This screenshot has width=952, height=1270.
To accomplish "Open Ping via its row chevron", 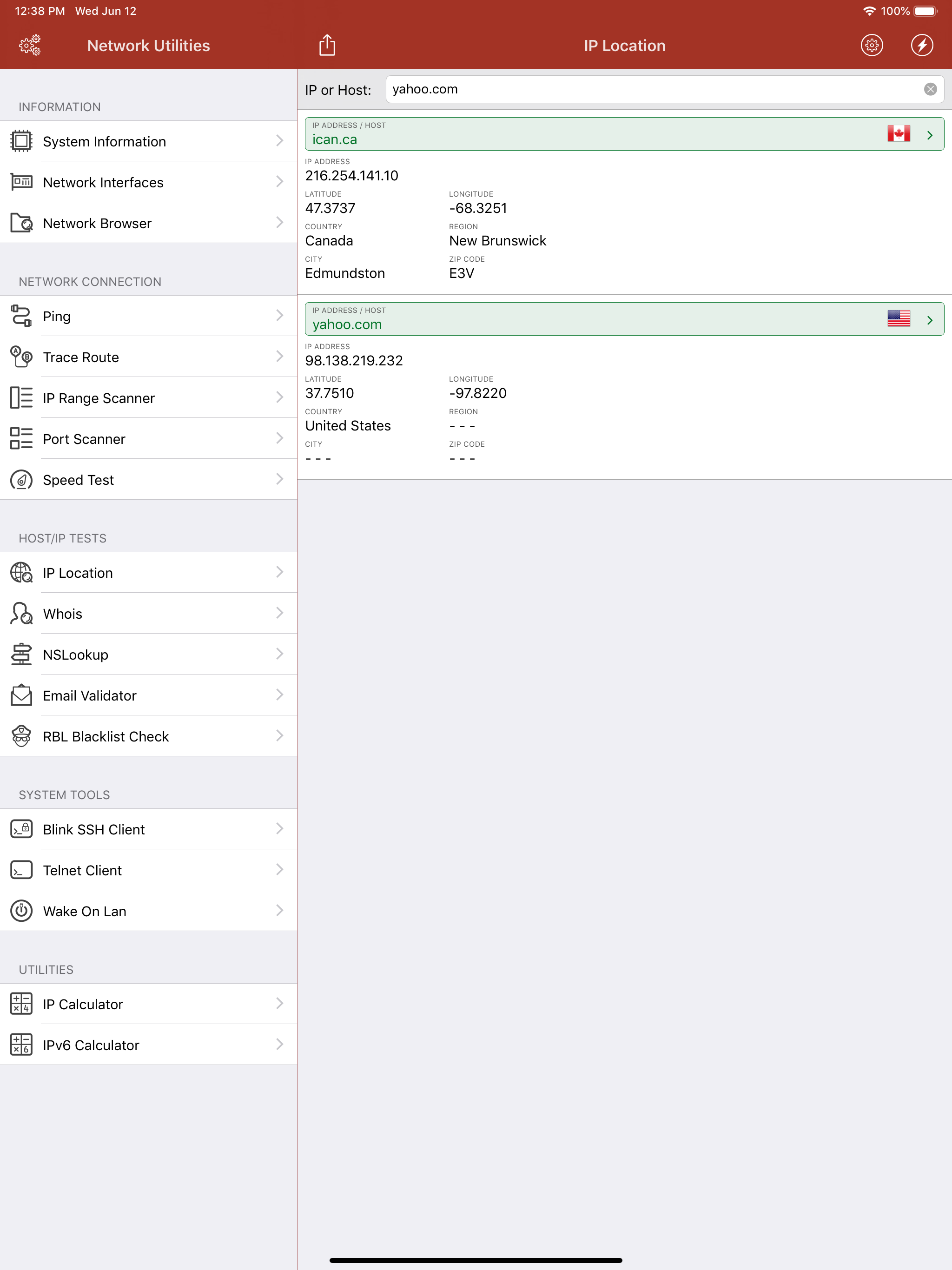I will pos(280,316).
